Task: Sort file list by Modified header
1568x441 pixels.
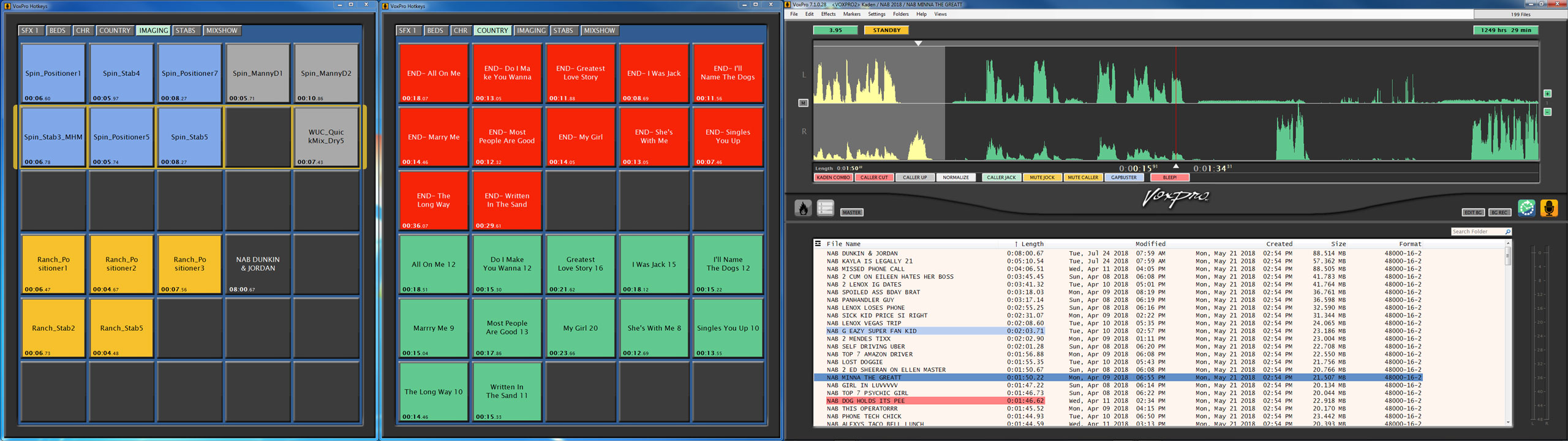Action: (1150, 244)
